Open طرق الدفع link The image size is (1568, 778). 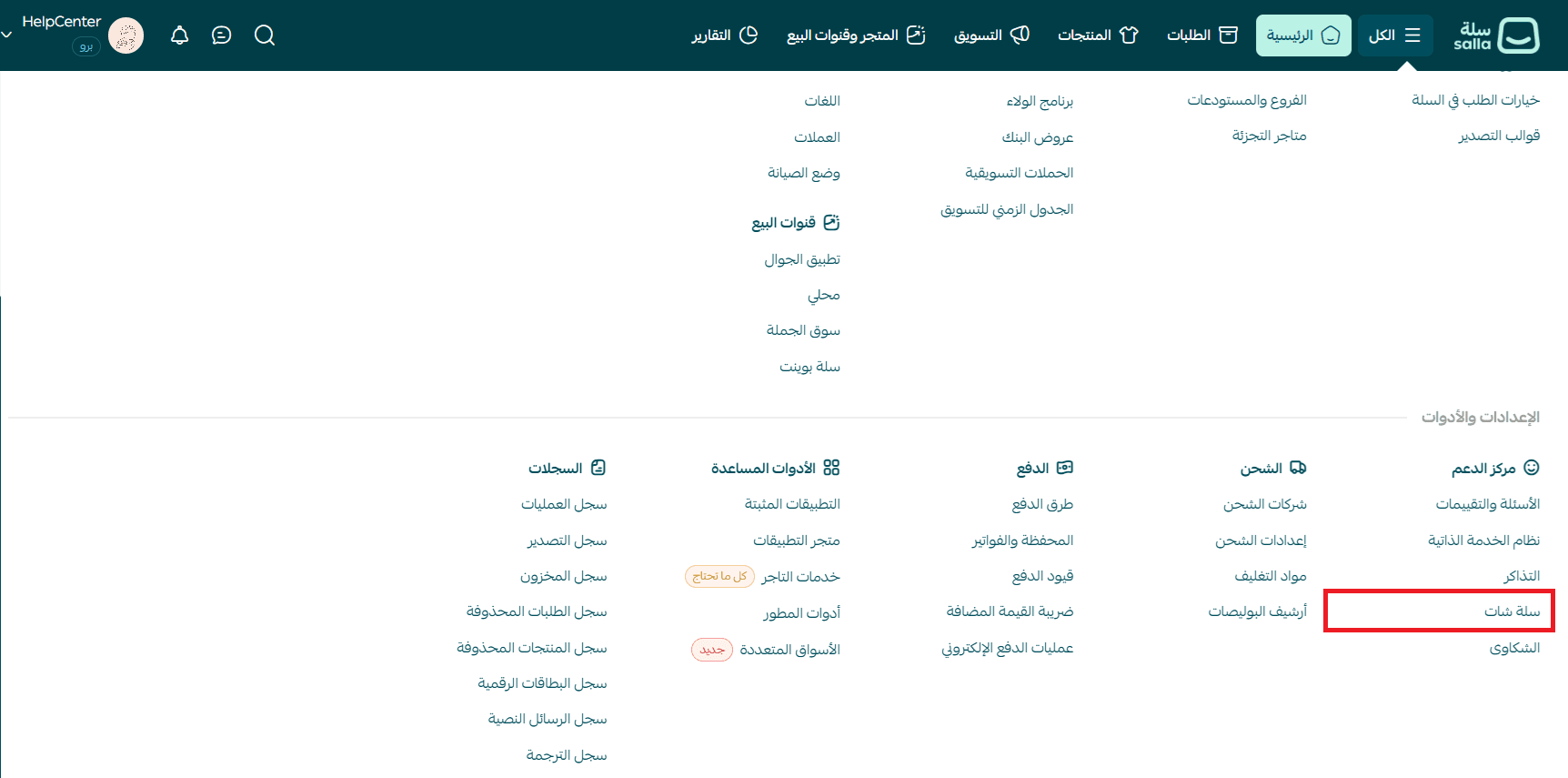point(1042,504)
